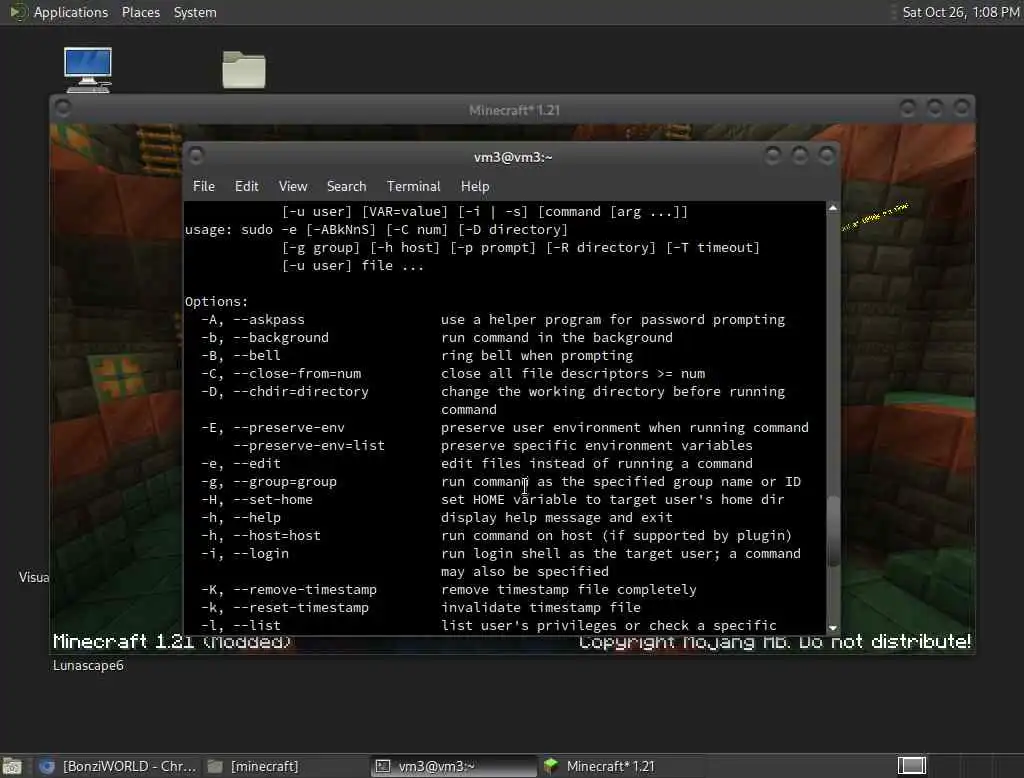Click terminal scrollbar up arrow
Image resolution: width=1024 pixels, height=778 pixels.
click(x=833, y=208)
